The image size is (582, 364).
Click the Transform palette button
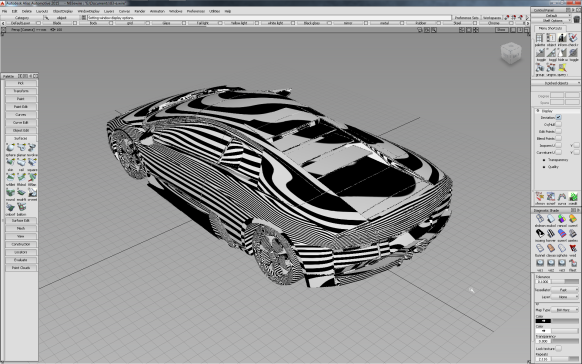21,91
